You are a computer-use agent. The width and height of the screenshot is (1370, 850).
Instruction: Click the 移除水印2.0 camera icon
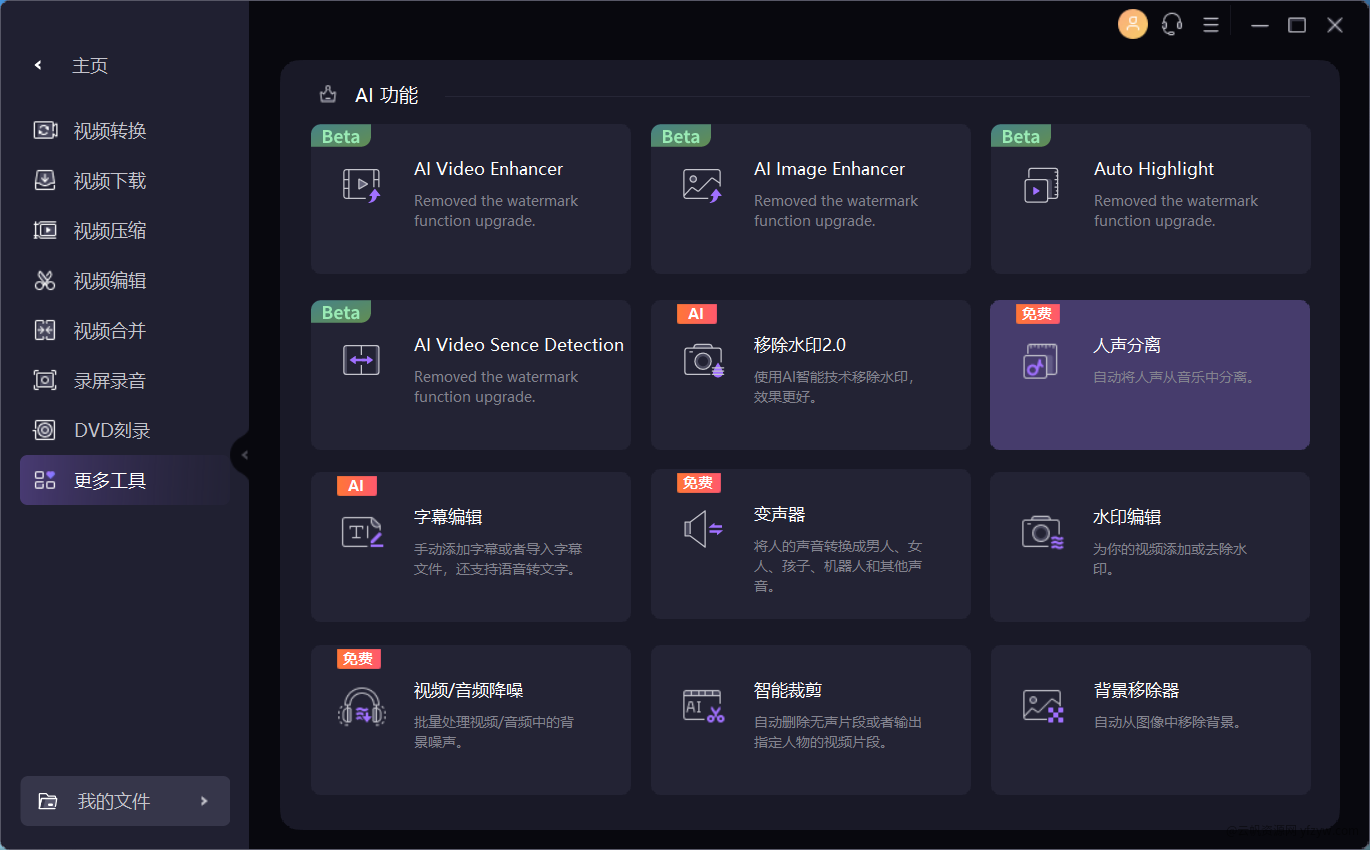pos(703,360)
